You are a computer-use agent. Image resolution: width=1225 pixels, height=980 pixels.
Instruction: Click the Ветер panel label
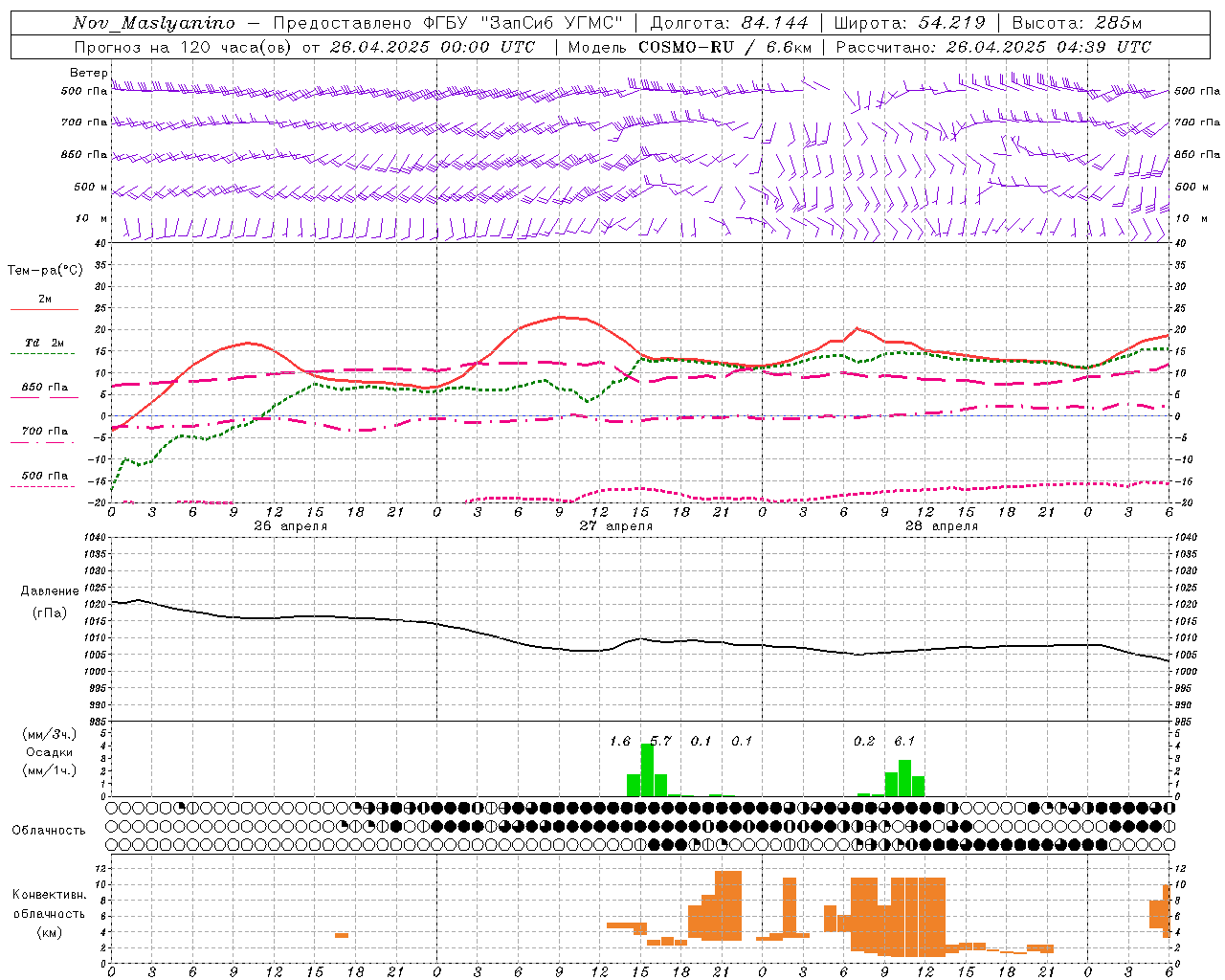[x=88, y=73]
